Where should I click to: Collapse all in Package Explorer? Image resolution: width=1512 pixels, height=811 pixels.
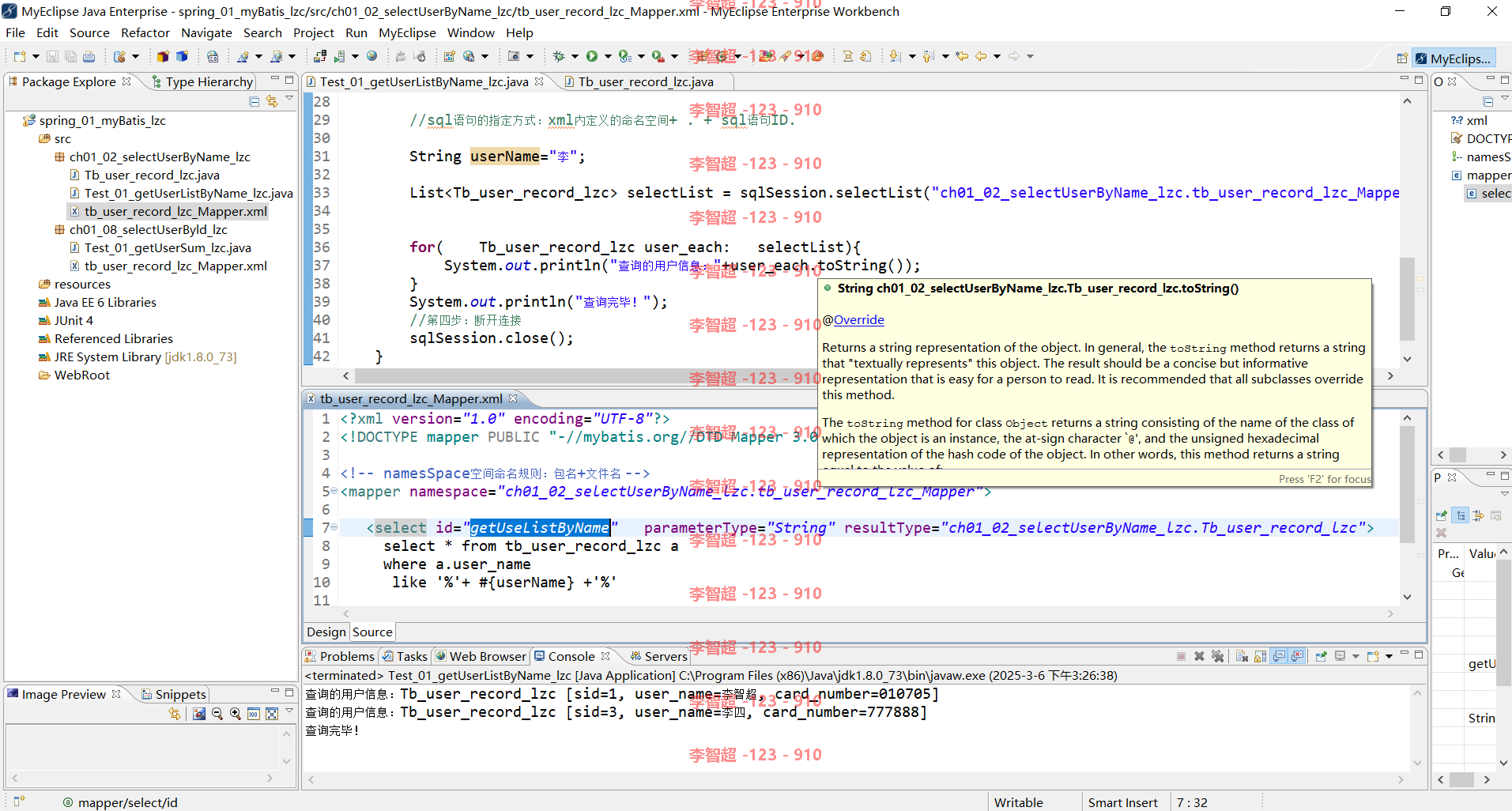click(254, 101)
